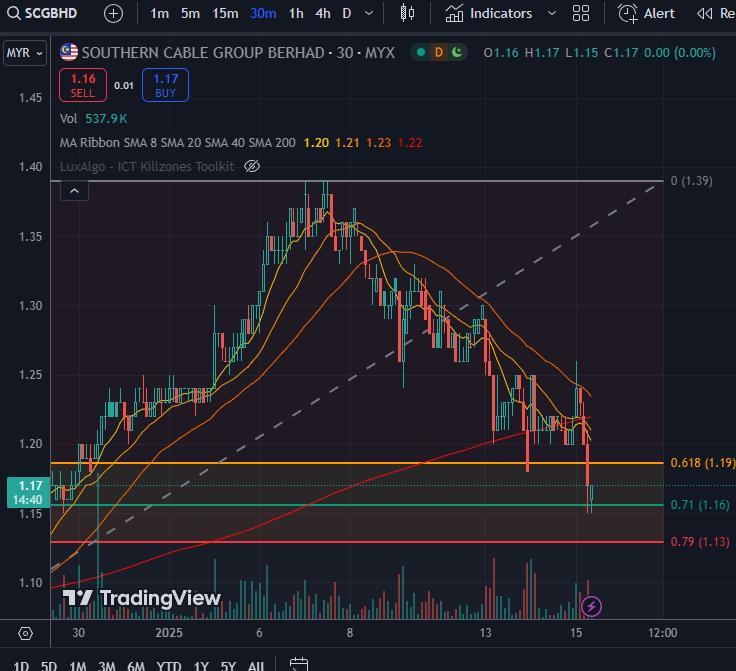The height and width of the screenshot is (671, 736).
Task: Set date range to 5Y
Action: click(x=228, y=666)
